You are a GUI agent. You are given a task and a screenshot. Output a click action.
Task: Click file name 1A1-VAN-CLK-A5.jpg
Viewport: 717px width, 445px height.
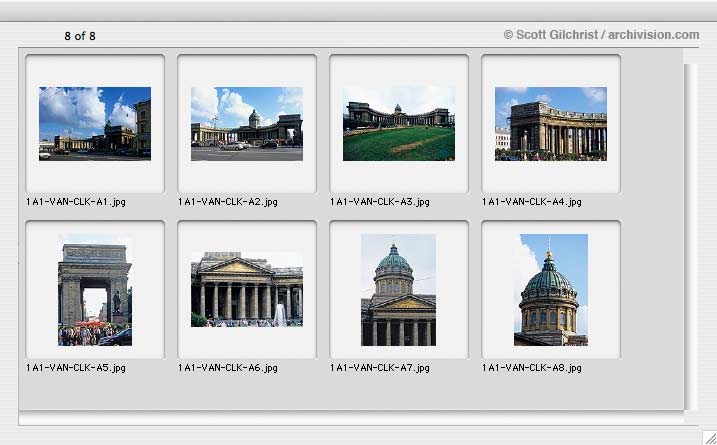click(x=75, y=368)
